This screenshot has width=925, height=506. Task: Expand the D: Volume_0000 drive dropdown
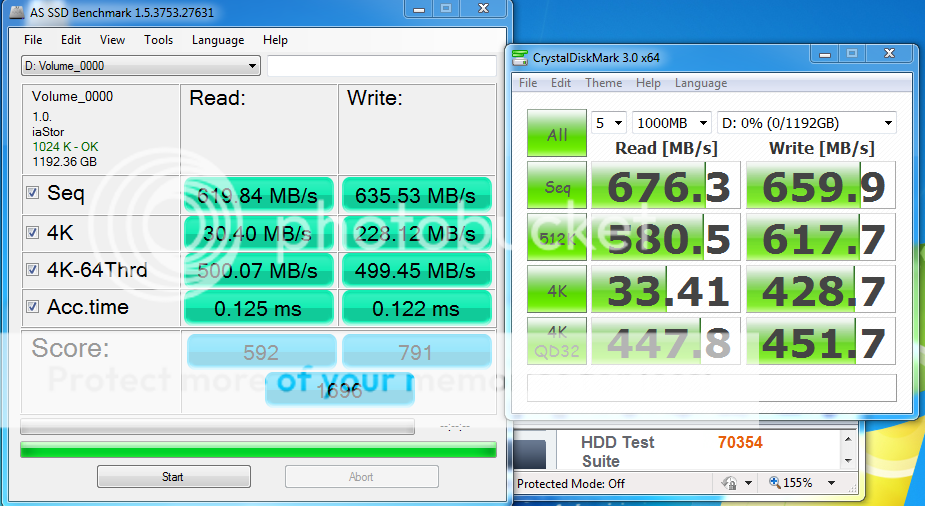point(140,65)
